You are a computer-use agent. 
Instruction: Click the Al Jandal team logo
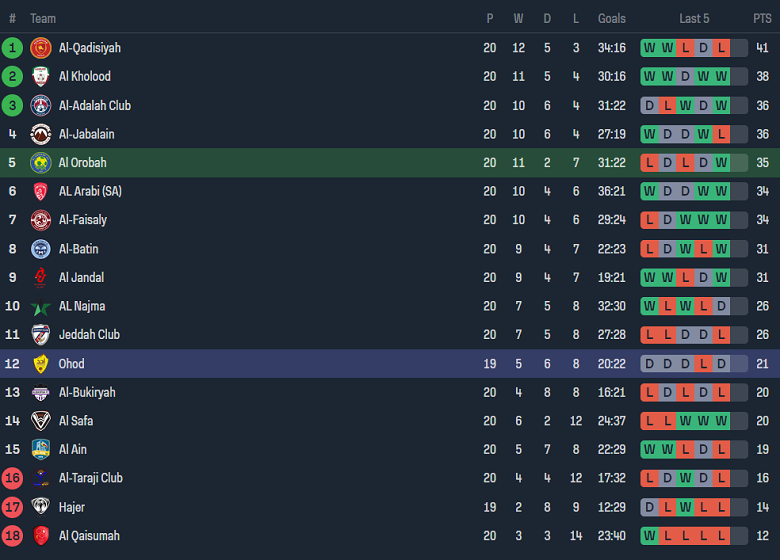pyautogui.click(x=41, y=278)
